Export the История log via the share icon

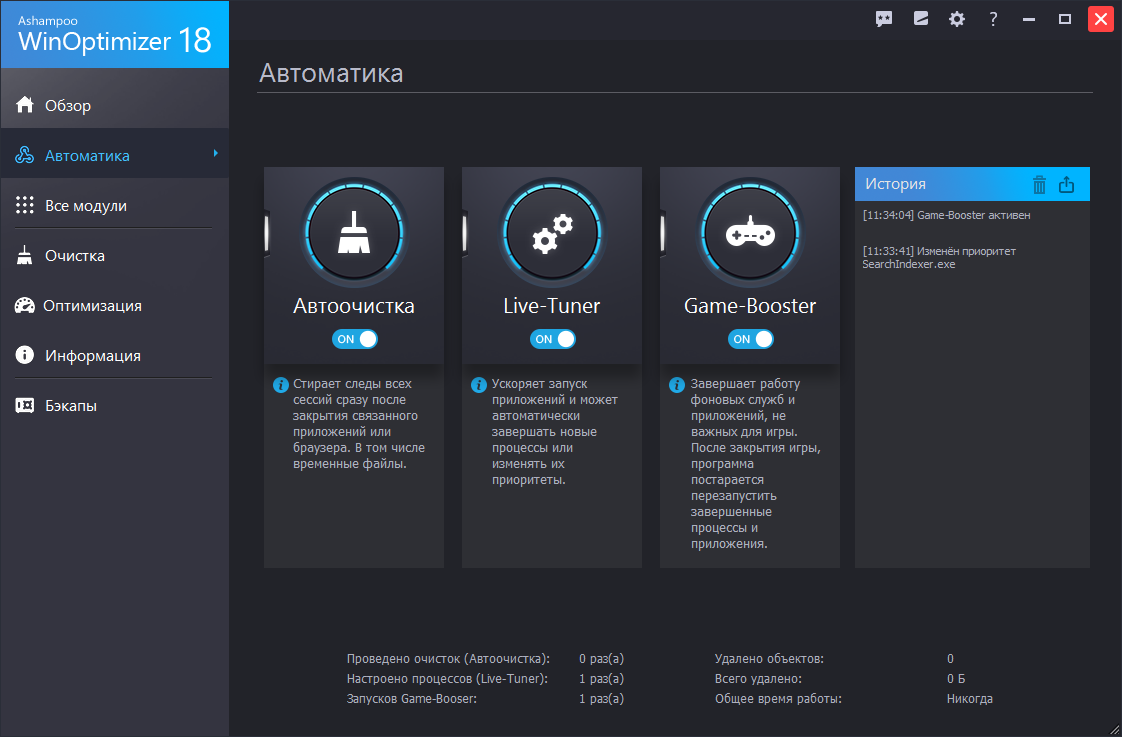point(1067,184)
